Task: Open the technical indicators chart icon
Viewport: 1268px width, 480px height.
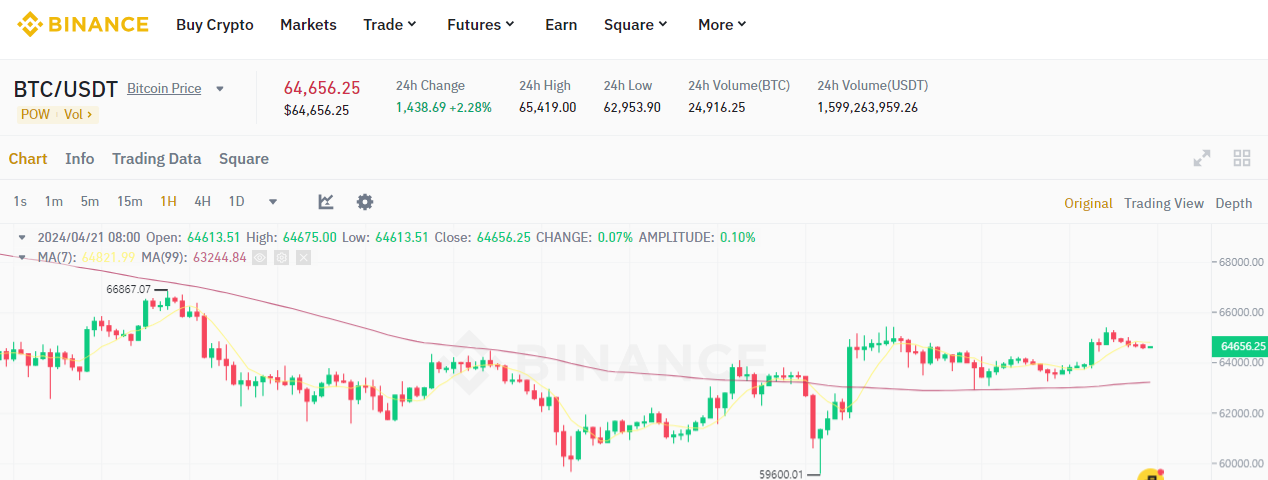Action: coord(326,202)
